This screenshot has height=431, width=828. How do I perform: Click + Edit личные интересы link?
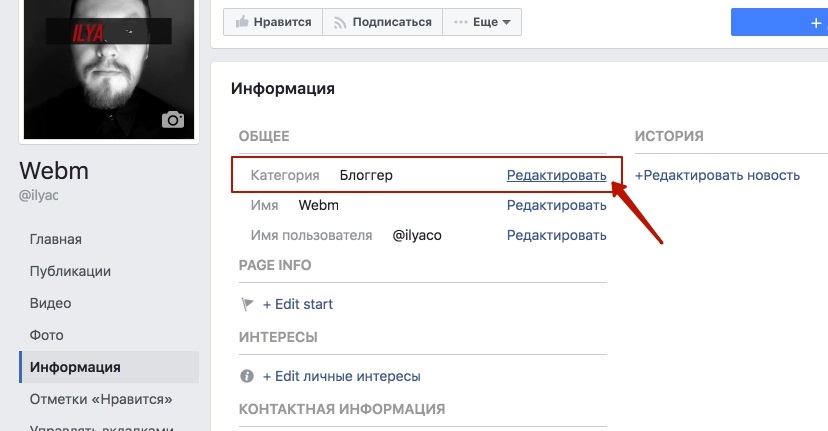(x=342, y=376)
